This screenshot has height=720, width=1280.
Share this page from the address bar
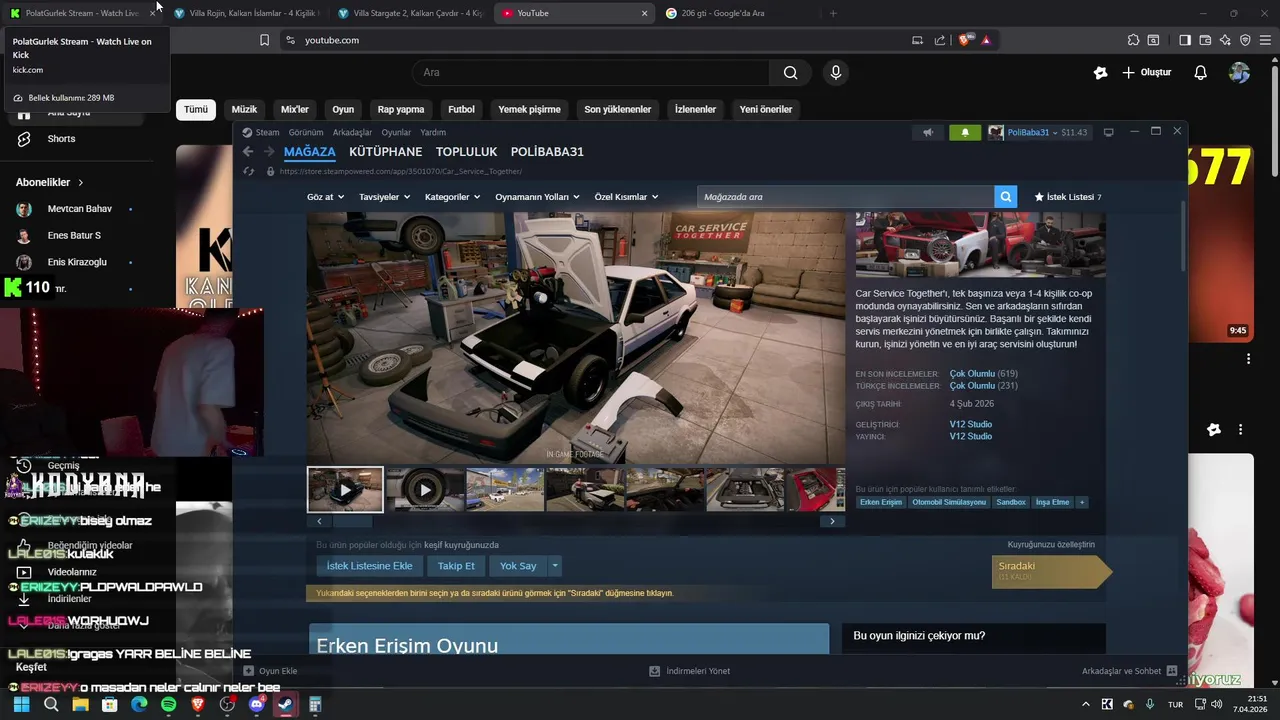(x=940, y=40)
